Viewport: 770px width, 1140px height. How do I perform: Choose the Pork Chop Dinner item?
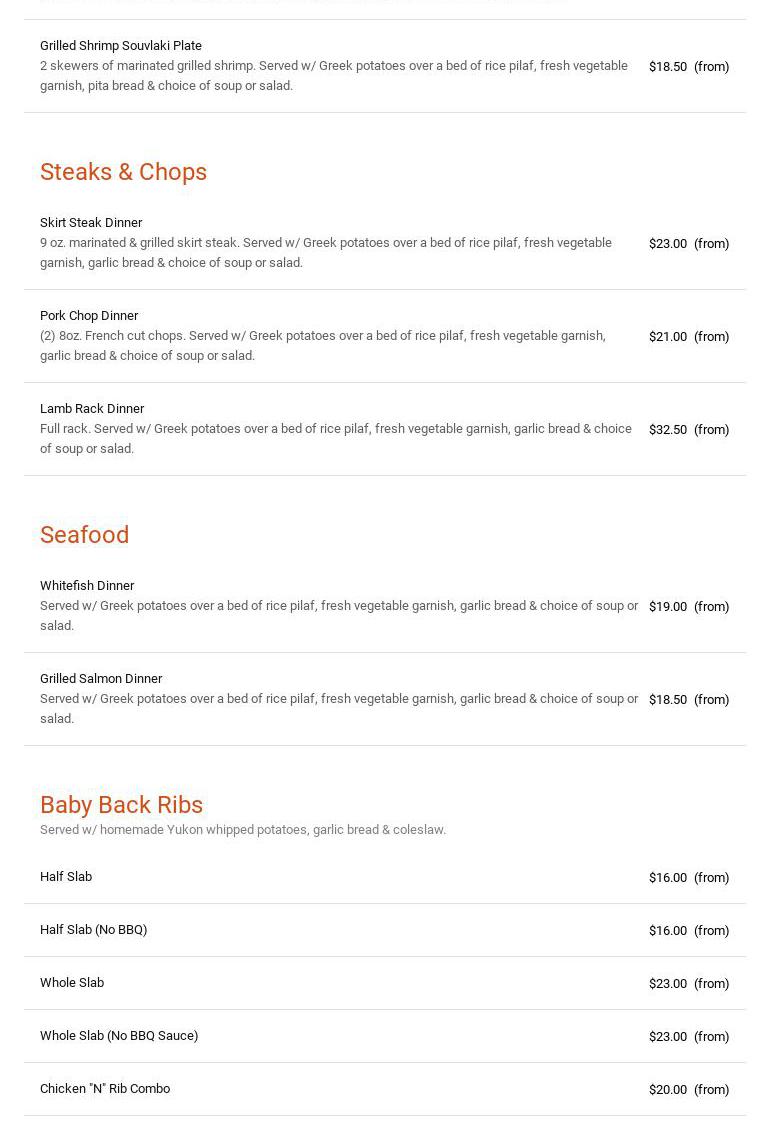pyautogui.click(x=89, y=316)
